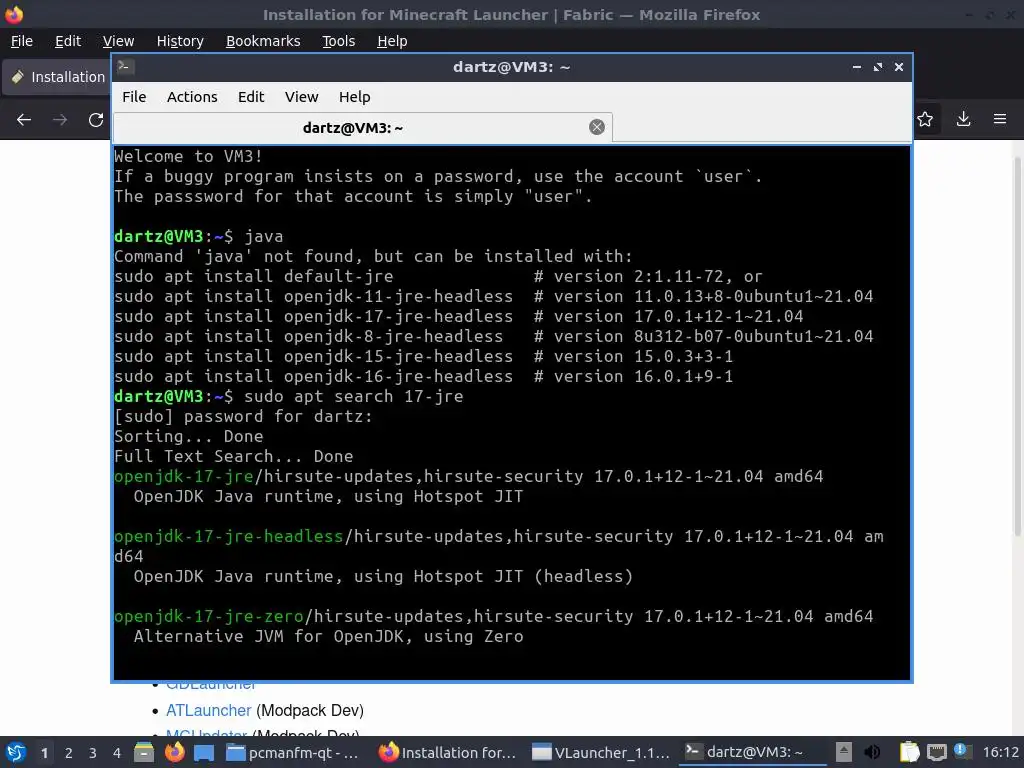This screenshot has width=1024, height=768.
Task: Open the Firefox downloads panel
Action: coord(963,119)
